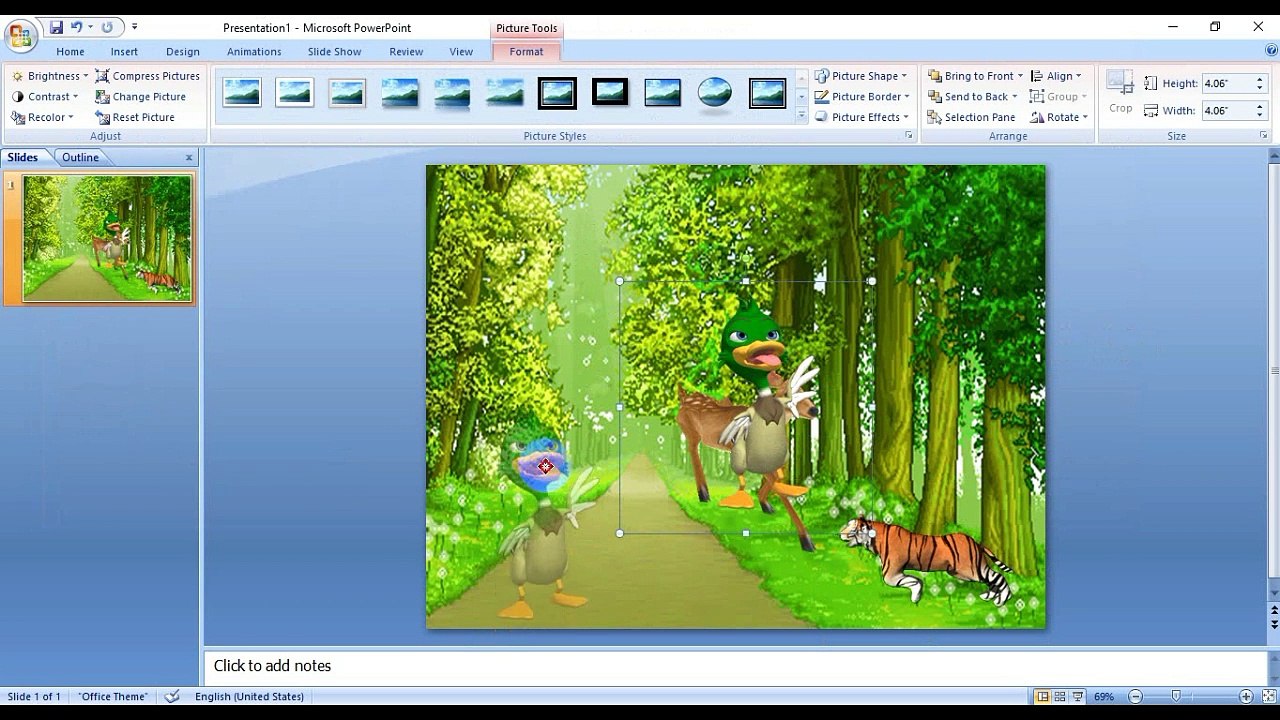Select the Crop tool

1120,92
